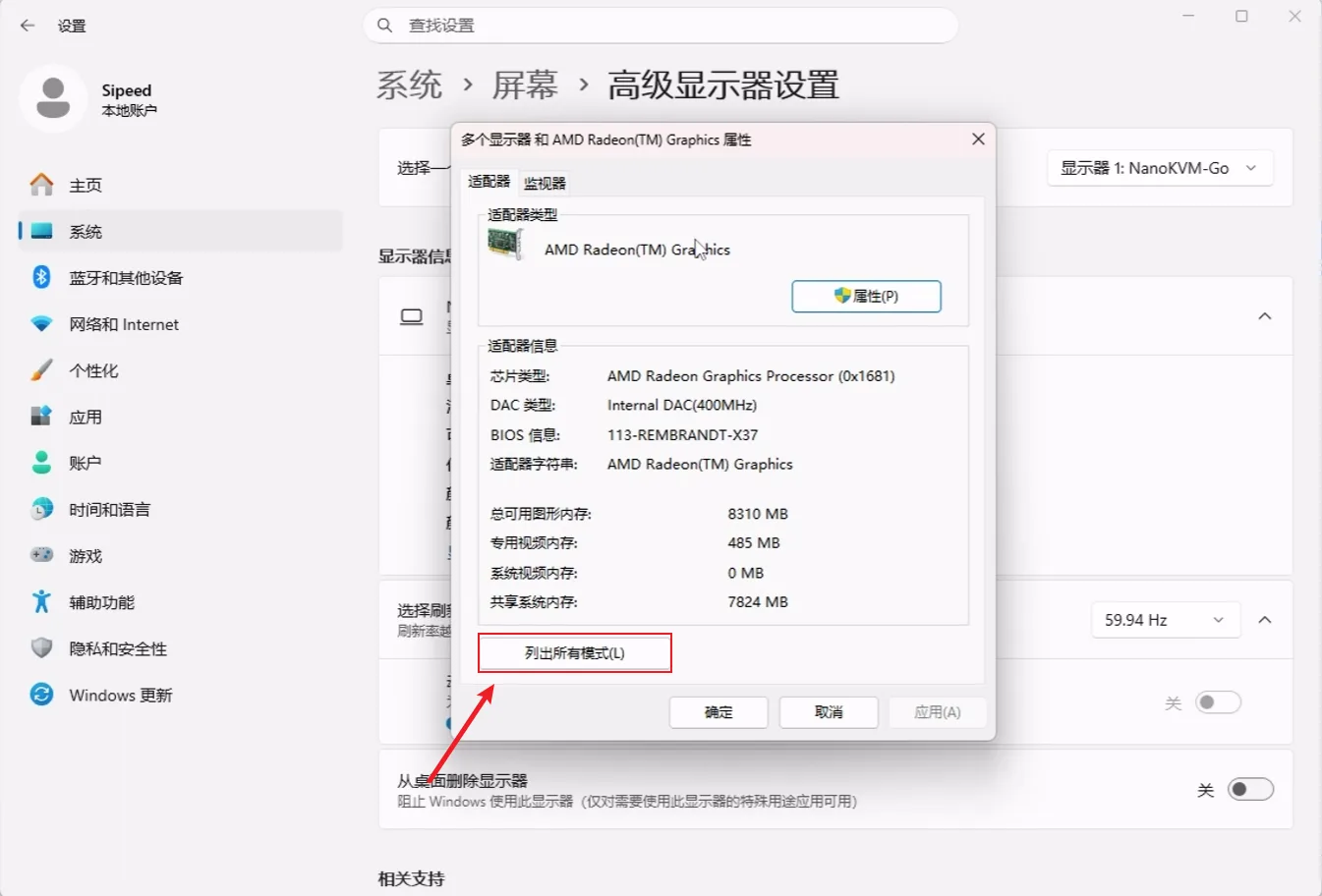
Task: Switch to the 适配器 tab
Action: (489, 182)
